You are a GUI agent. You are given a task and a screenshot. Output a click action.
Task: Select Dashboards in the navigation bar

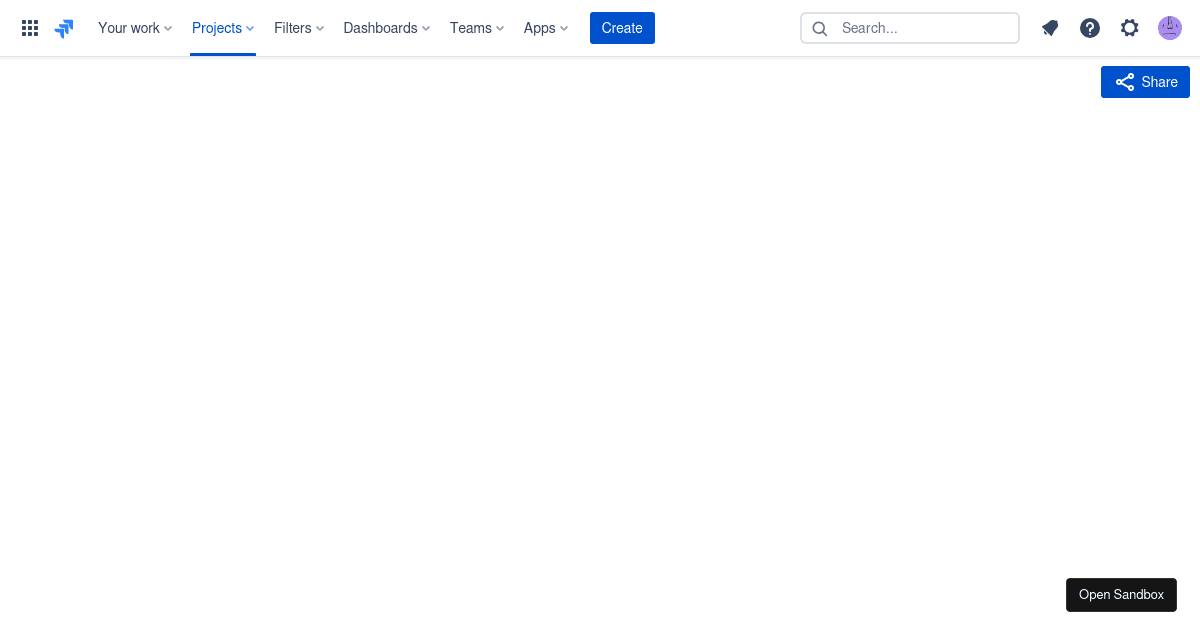click(x=380, y=27)
